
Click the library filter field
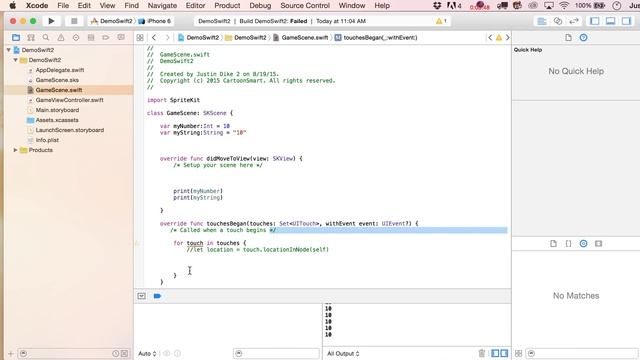582,353
